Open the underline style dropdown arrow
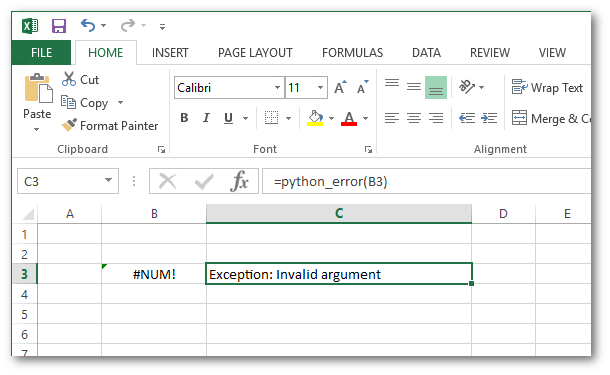This screenshot has height=375, width=610. [245, 118]
